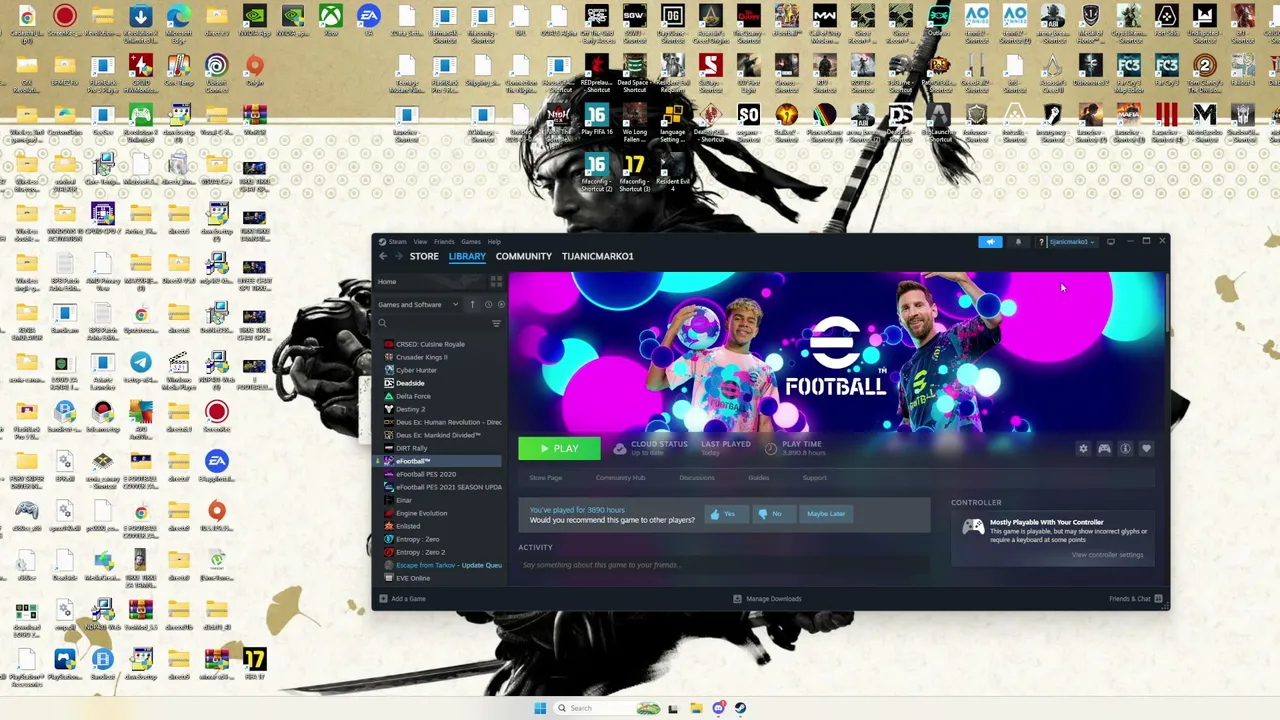Open Friends & Chat in the bottom bar
The height and width of the screenshot is (720, 1280).
(1135, 599)
